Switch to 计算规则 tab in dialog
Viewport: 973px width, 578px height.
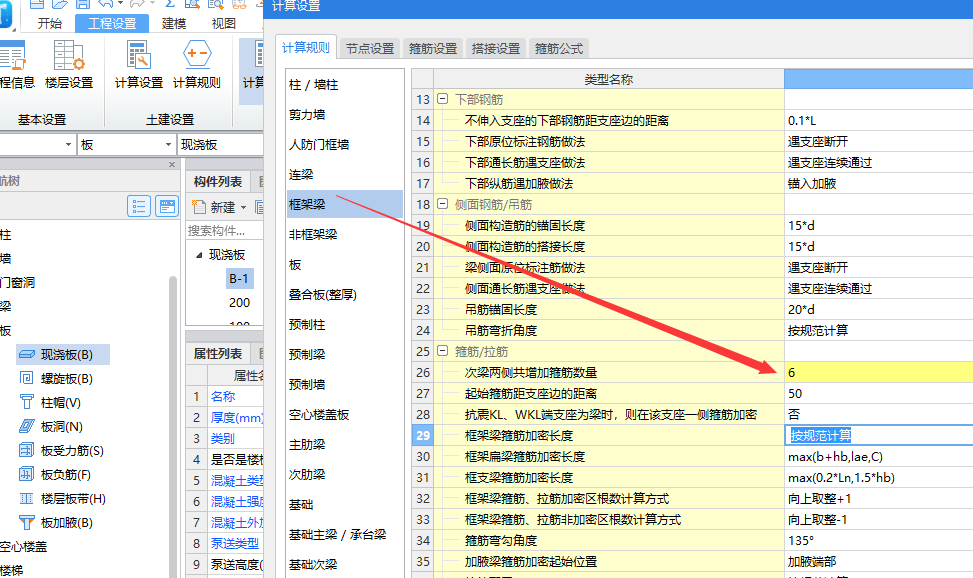pyautogui.click(x=305, y=48)
